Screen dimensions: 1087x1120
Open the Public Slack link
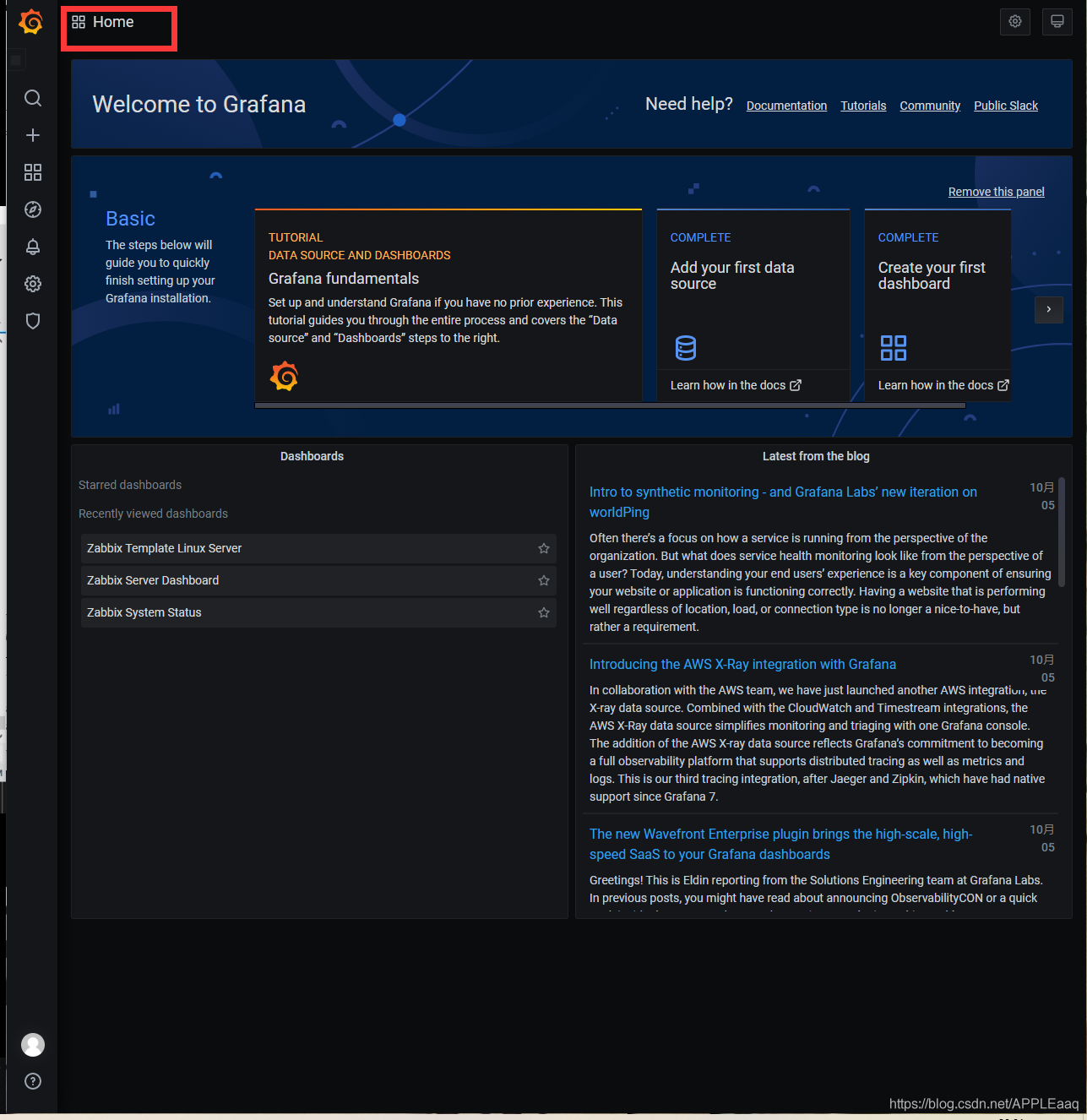[1006, 106]
